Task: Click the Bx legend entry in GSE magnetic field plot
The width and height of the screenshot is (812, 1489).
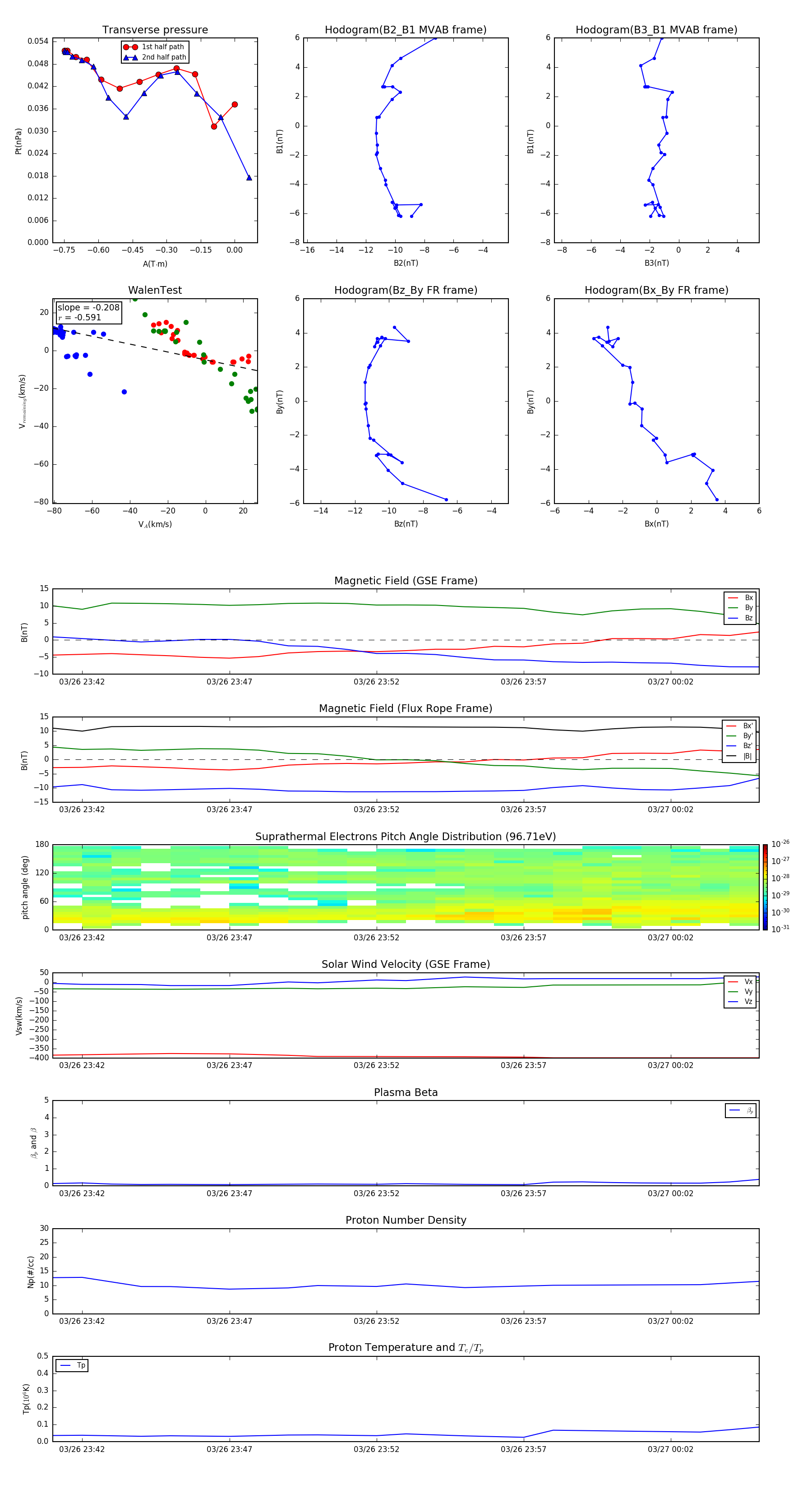Action: 740,598
